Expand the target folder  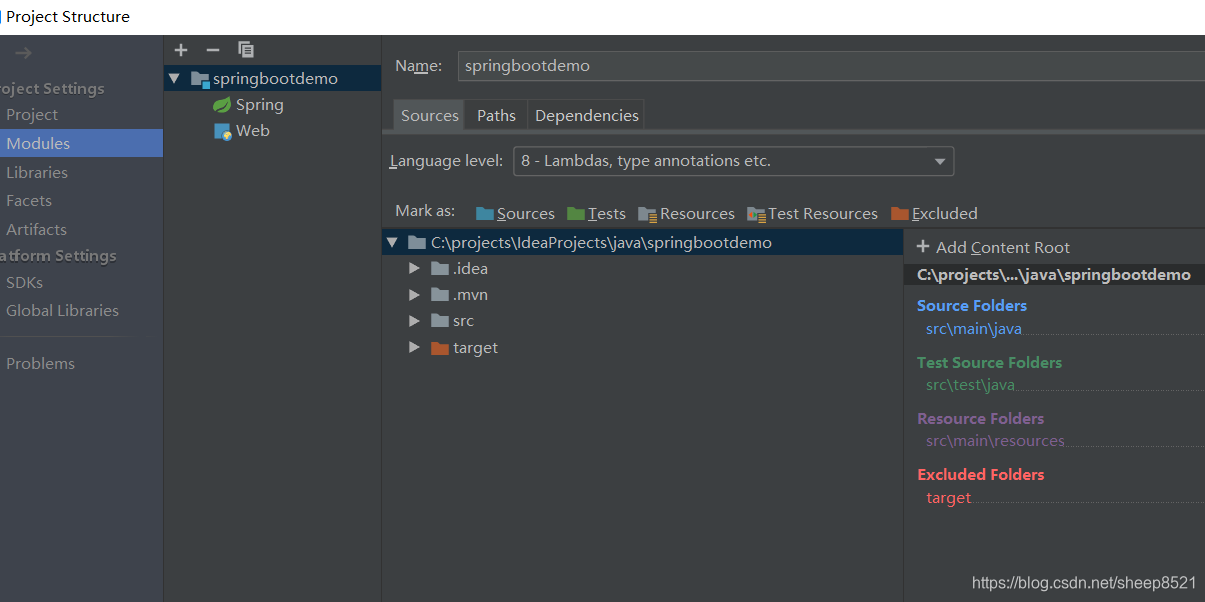[414, 348]
